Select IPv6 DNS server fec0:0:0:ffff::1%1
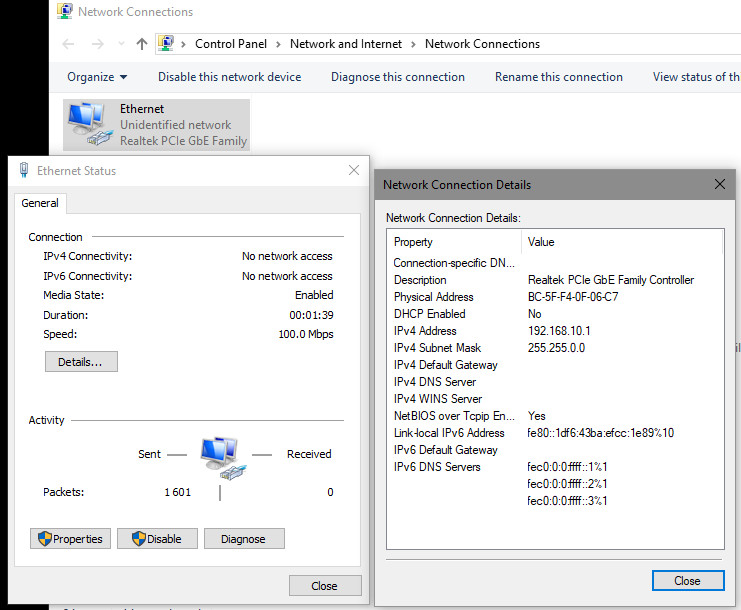 pyautogui.click(x=568, y=467)
